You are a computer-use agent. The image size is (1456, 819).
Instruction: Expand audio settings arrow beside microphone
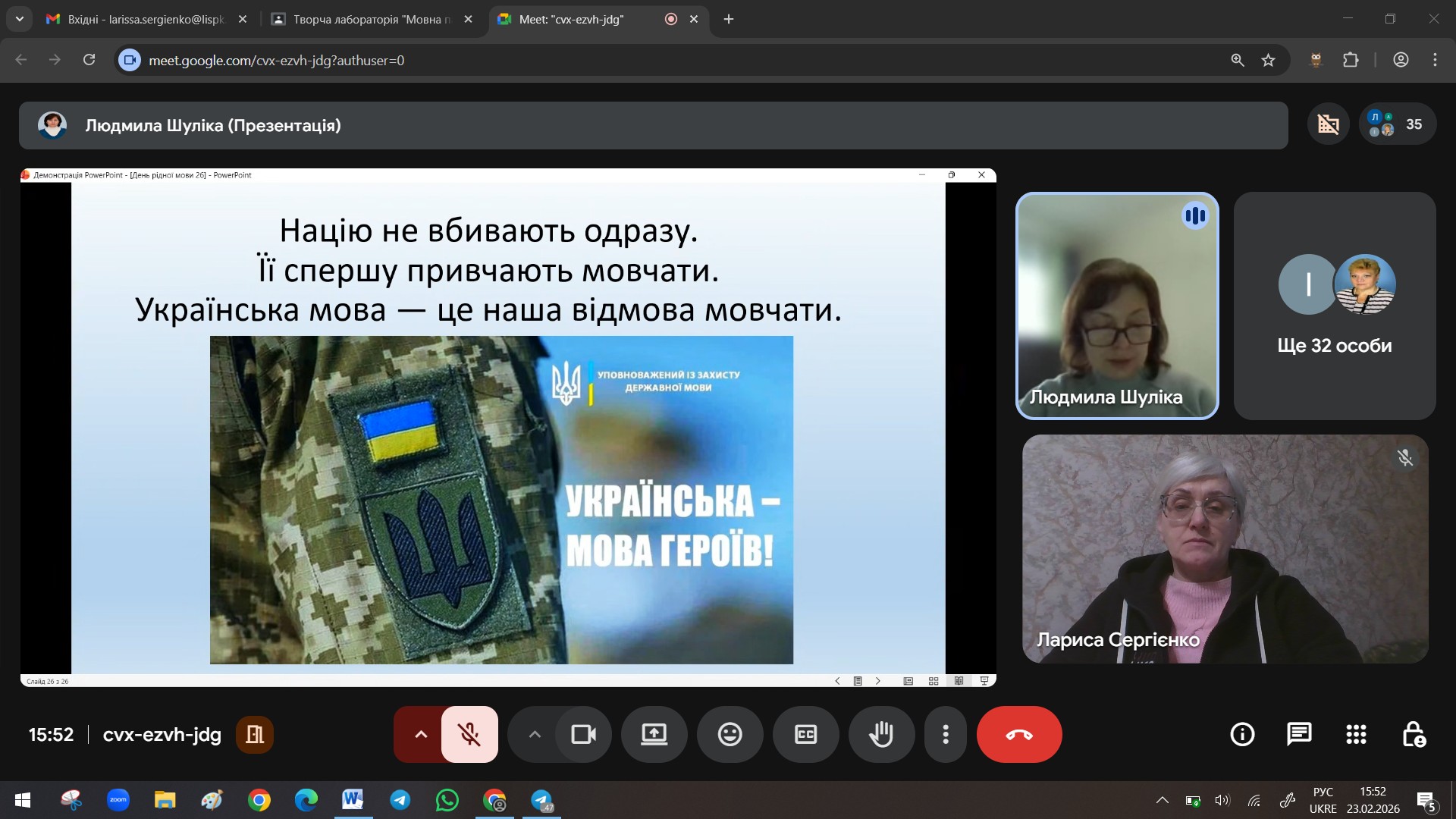[420, 734]
